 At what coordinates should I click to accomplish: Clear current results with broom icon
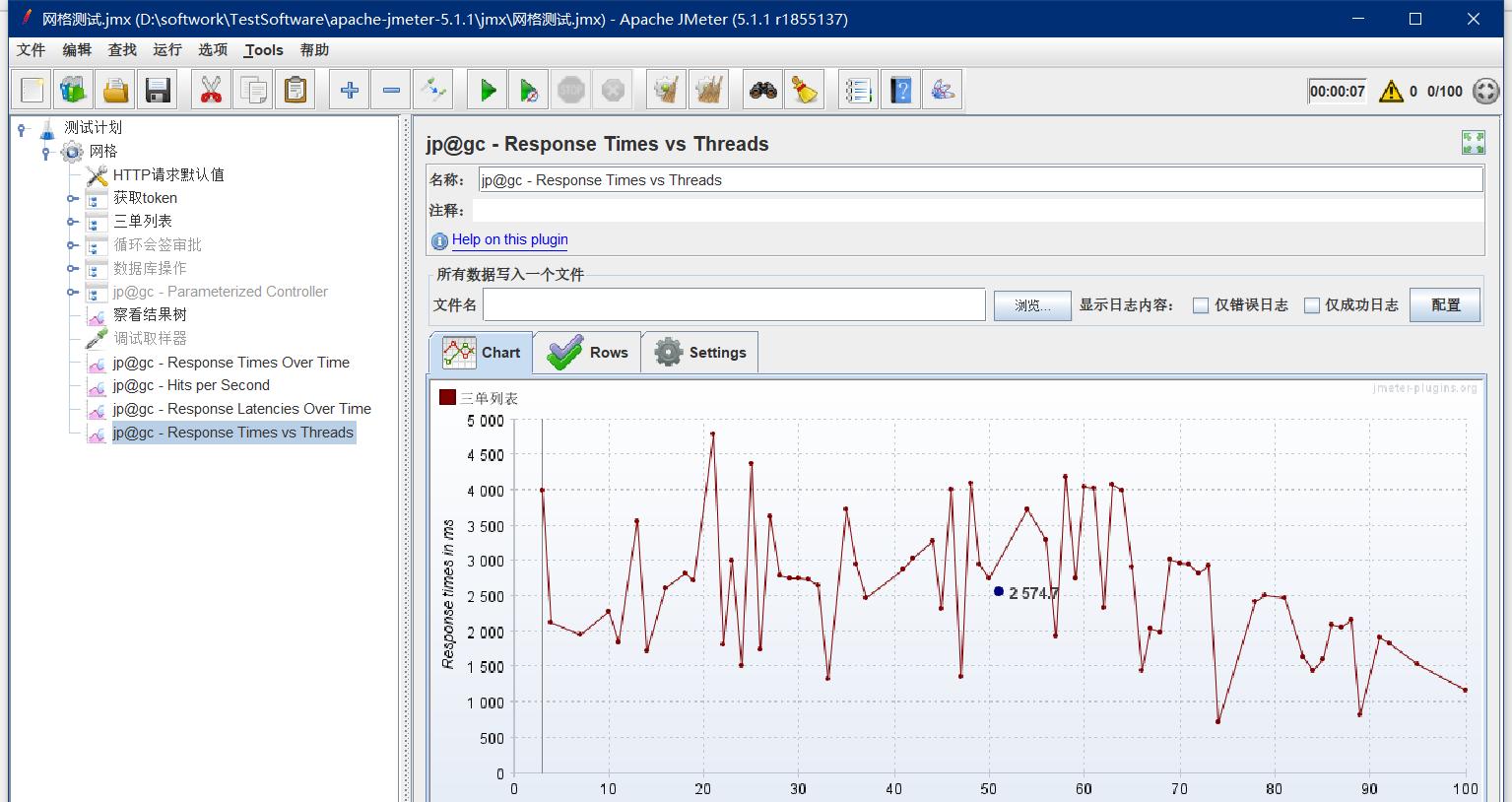(x=667, y=91)
